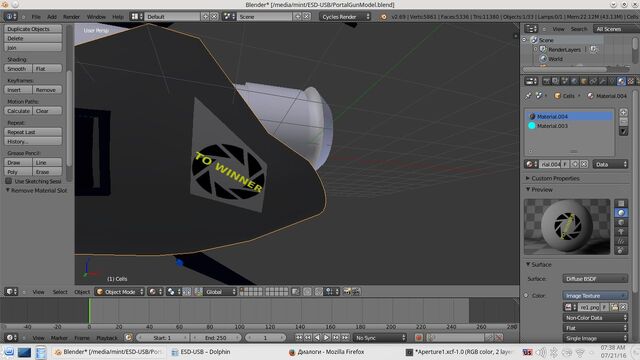The image size is (640, 360).
Task: Pin the properties context with the pin icon
Action: point(528,96)
